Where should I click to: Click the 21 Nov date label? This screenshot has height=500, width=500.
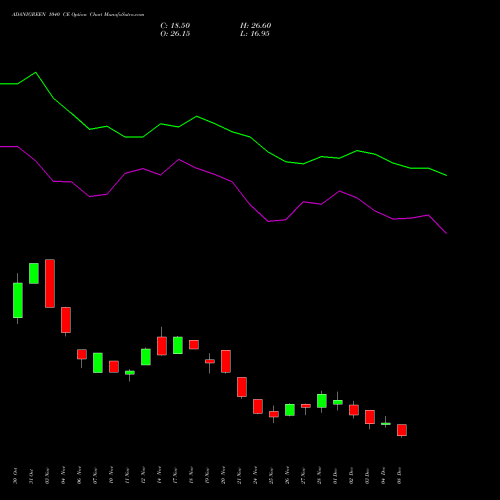pyautogui.click(x=239, y=476)
